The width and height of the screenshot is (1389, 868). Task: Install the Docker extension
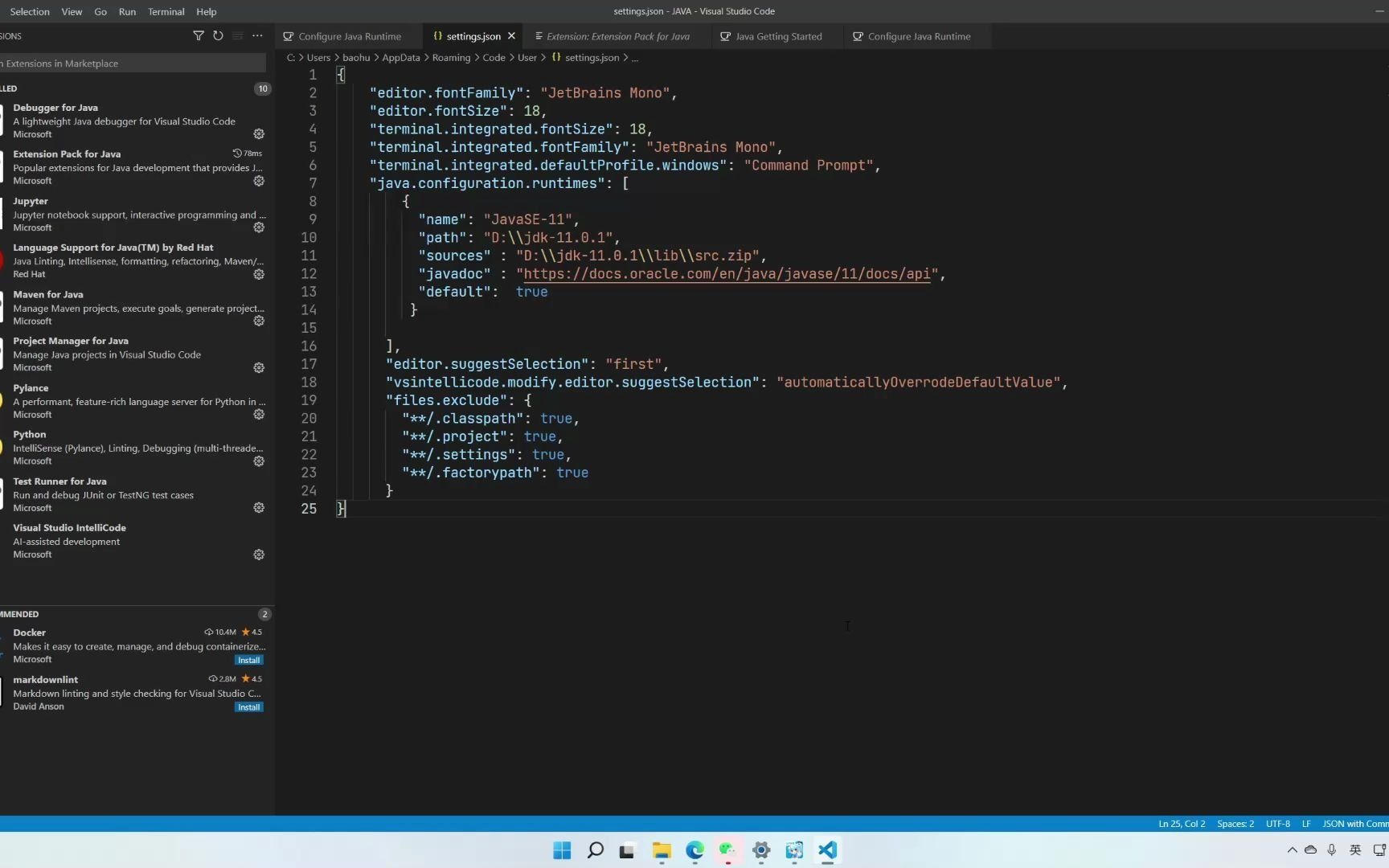pos(248,659)
